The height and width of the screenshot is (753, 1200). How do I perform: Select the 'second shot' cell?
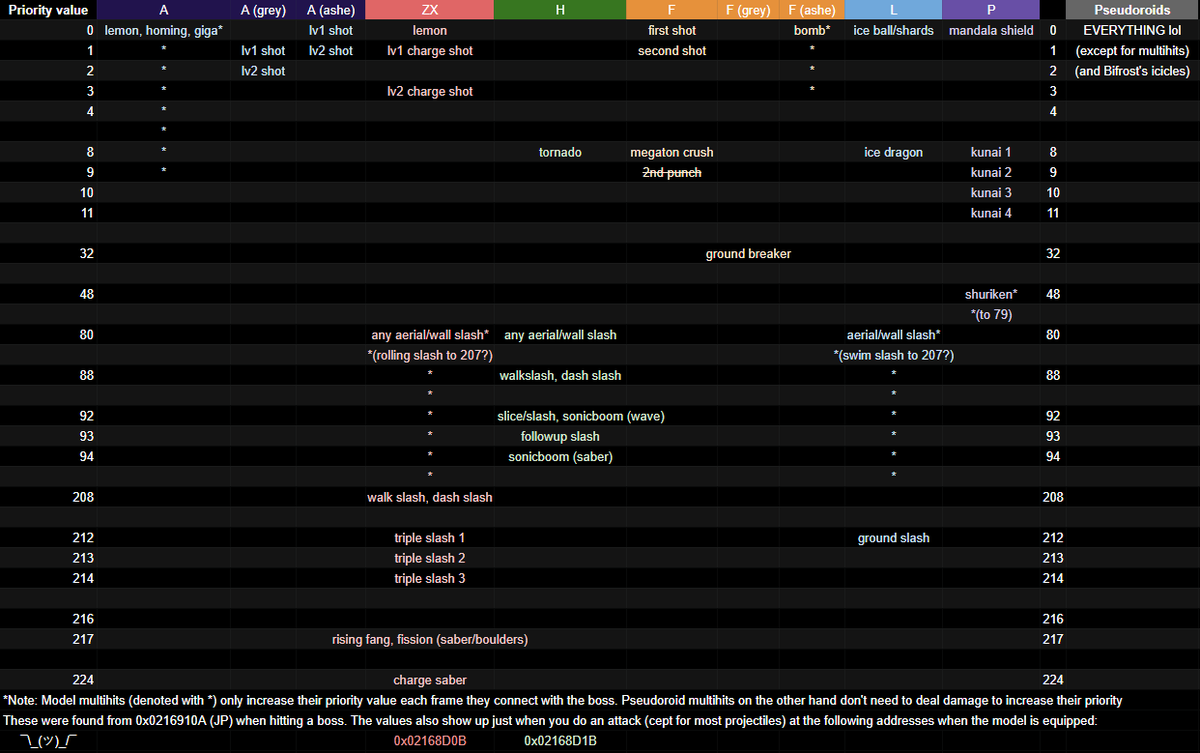pos(672,51)
